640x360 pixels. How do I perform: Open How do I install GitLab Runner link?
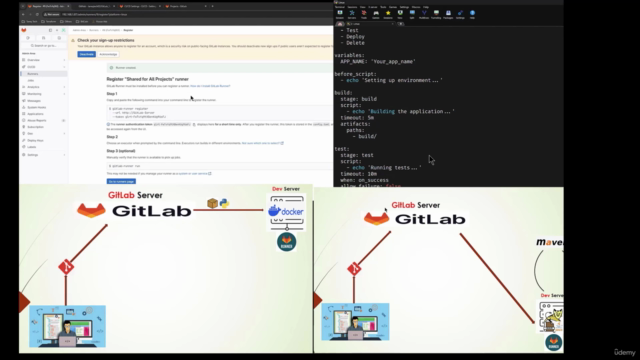210,86
